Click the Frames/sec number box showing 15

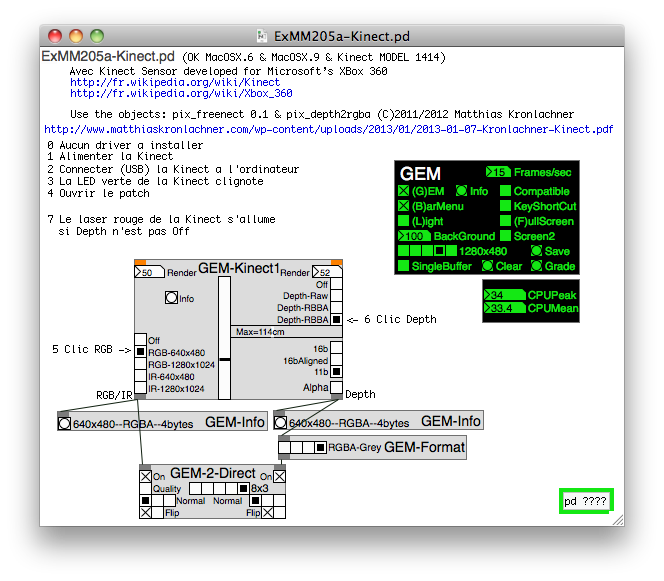point(498,172)
